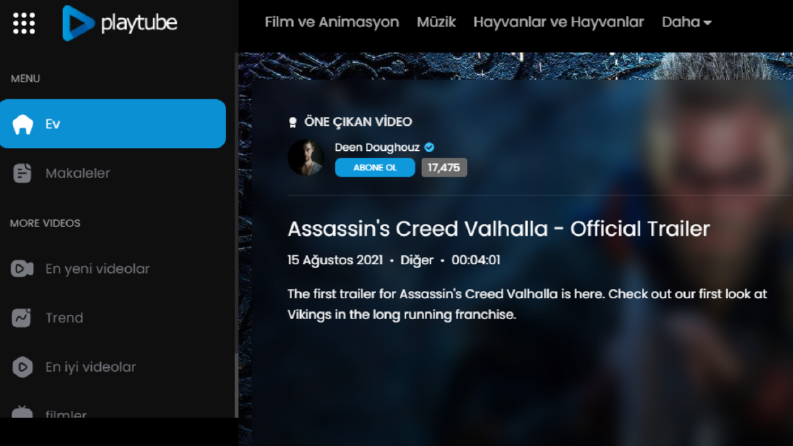Open the Müzik category
793x446 pixels.
point(436,22)
